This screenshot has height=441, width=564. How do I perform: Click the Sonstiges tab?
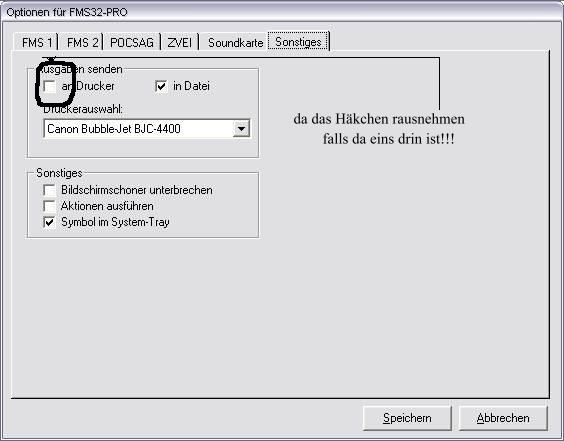[298, 42]
